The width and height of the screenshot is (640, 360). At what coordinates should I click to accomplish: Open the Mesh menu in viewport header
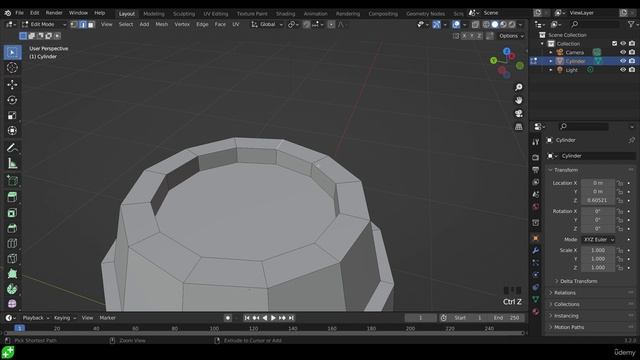[162, 24]
